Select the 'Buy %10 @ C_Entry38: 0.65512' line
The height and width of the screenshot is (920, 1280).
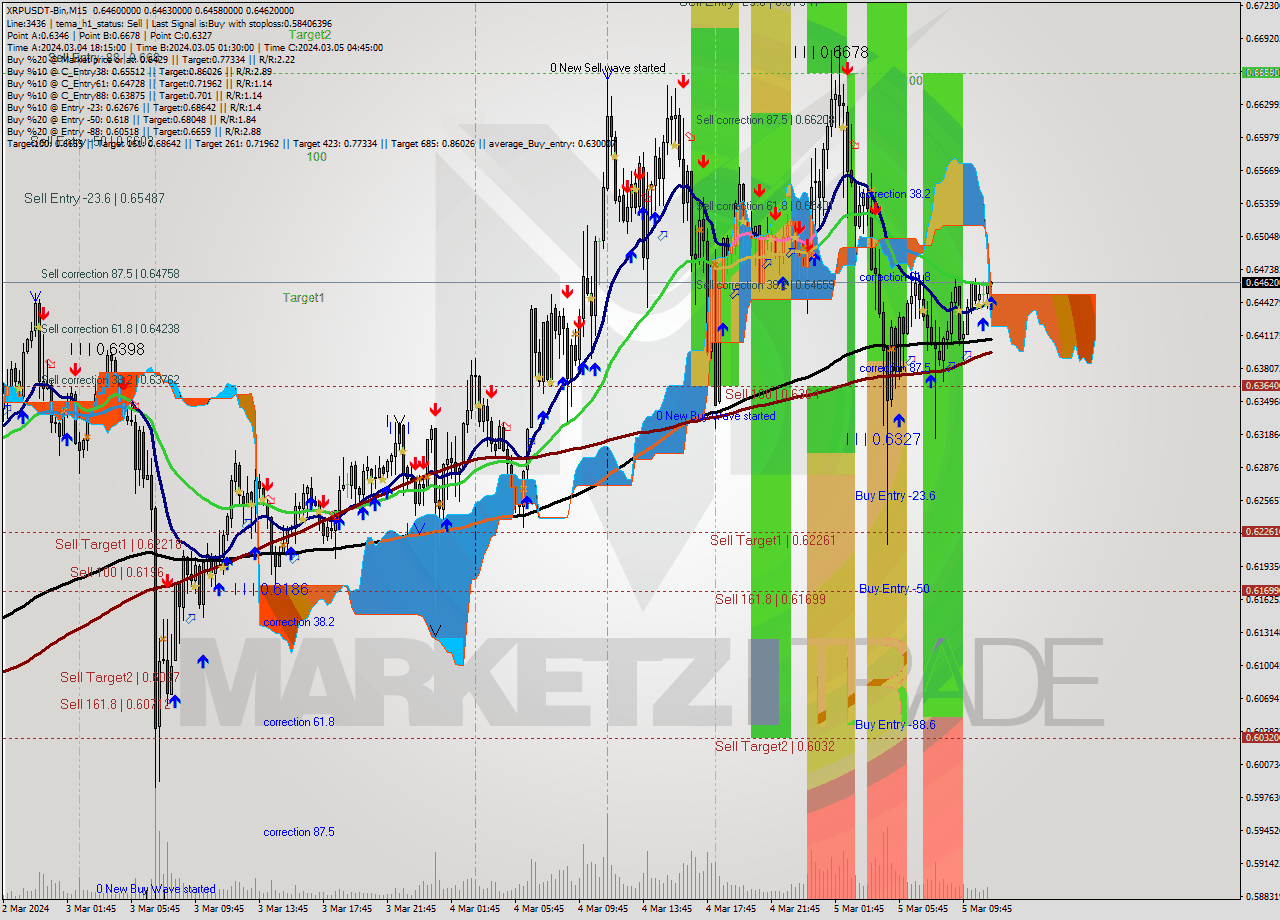point(139,71)
